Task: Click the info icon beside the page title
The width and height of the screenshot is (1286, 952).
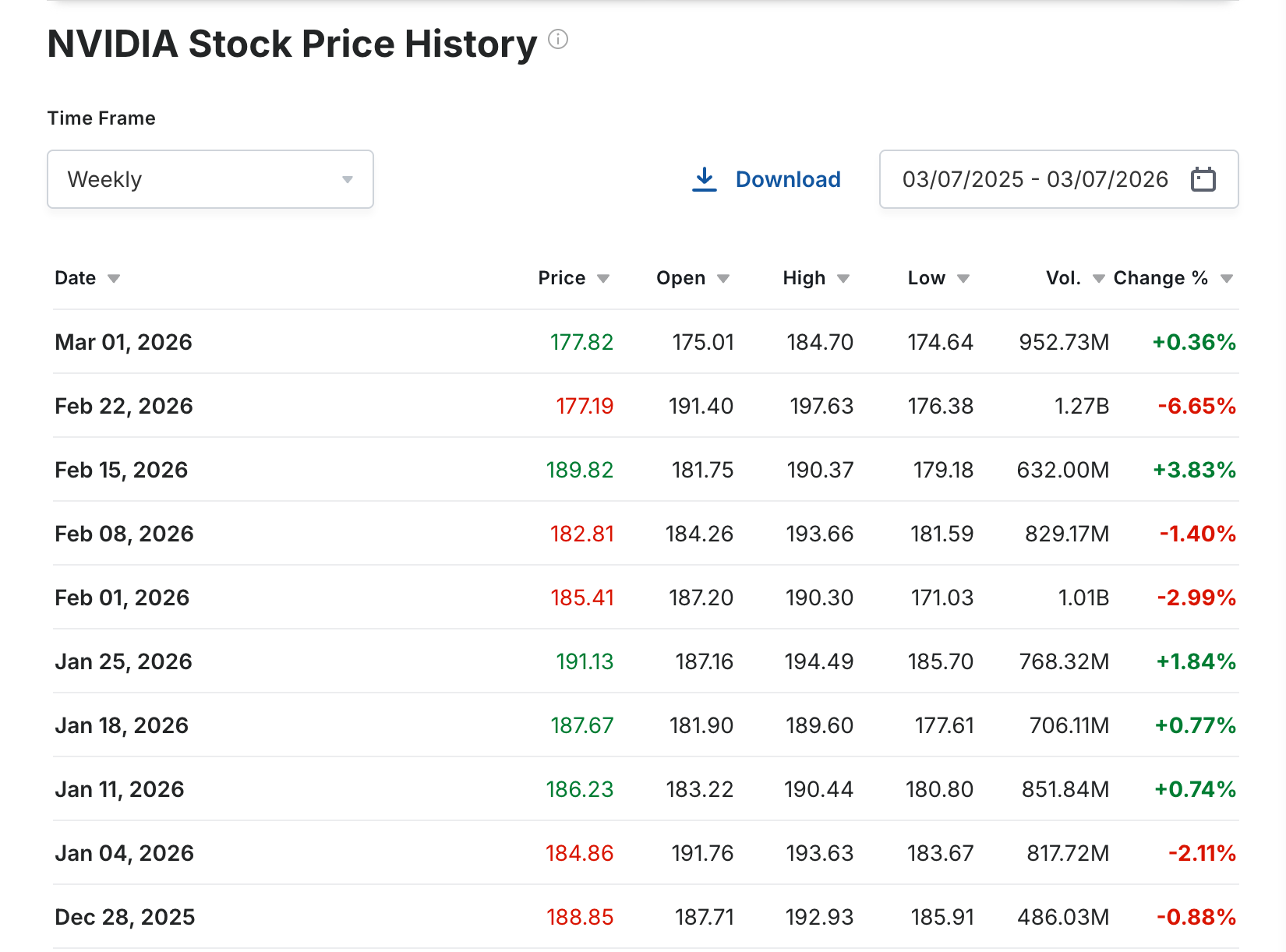Action: tap(558, 39)
